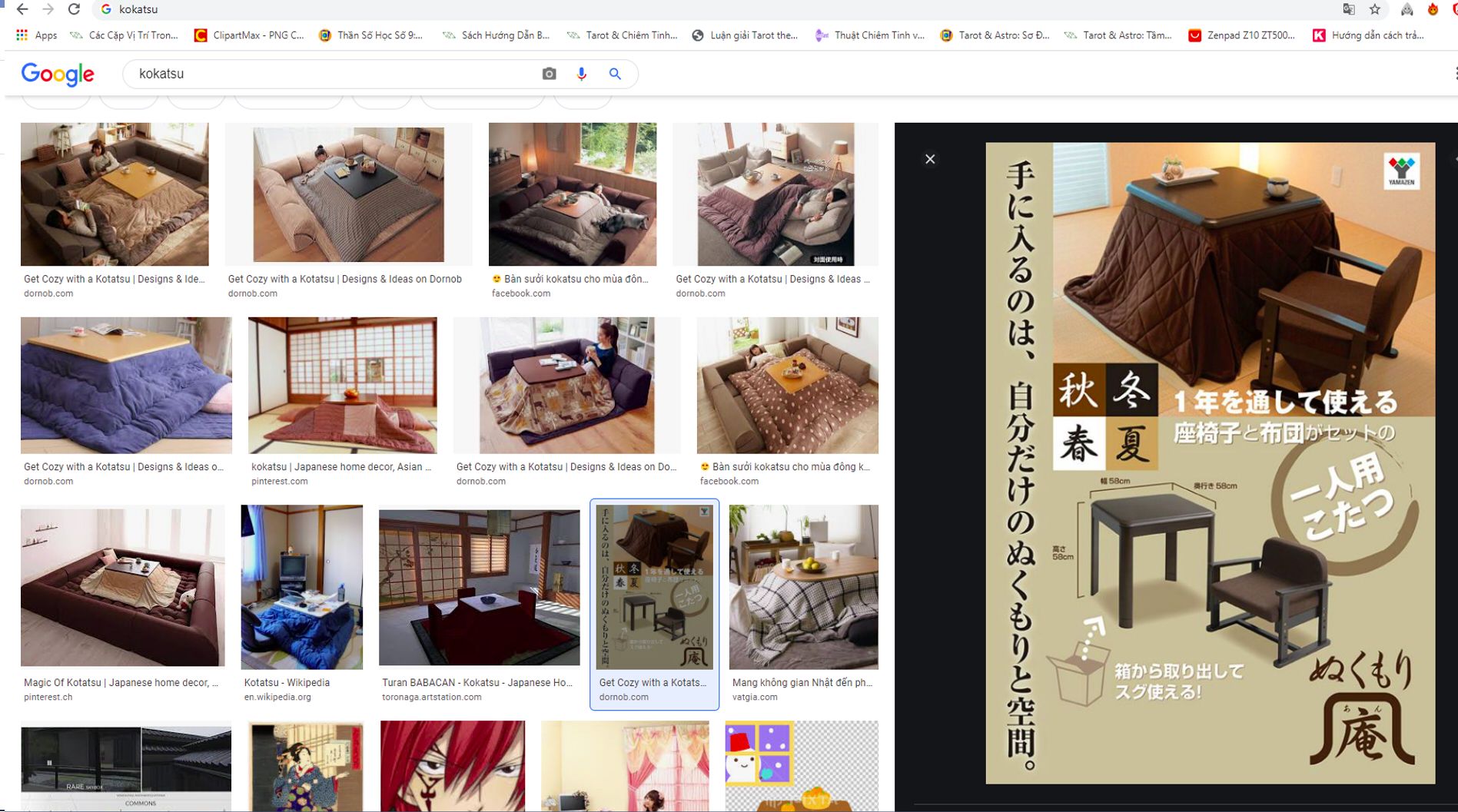Open the Kotatsu - Wikipedia image result

(301, 588)
